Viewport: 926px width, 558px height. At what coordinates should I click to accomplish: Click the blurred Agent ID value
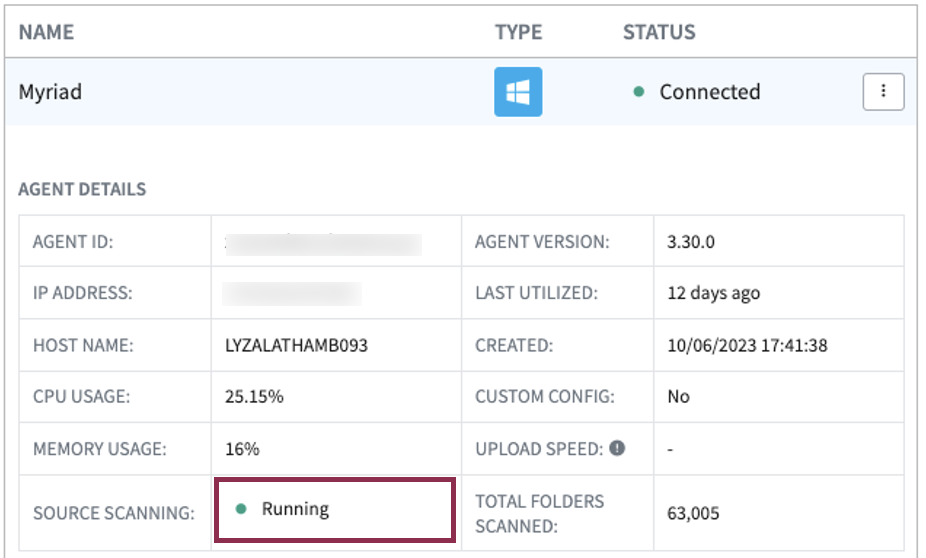pyautogui.click(x=322, y=242)
